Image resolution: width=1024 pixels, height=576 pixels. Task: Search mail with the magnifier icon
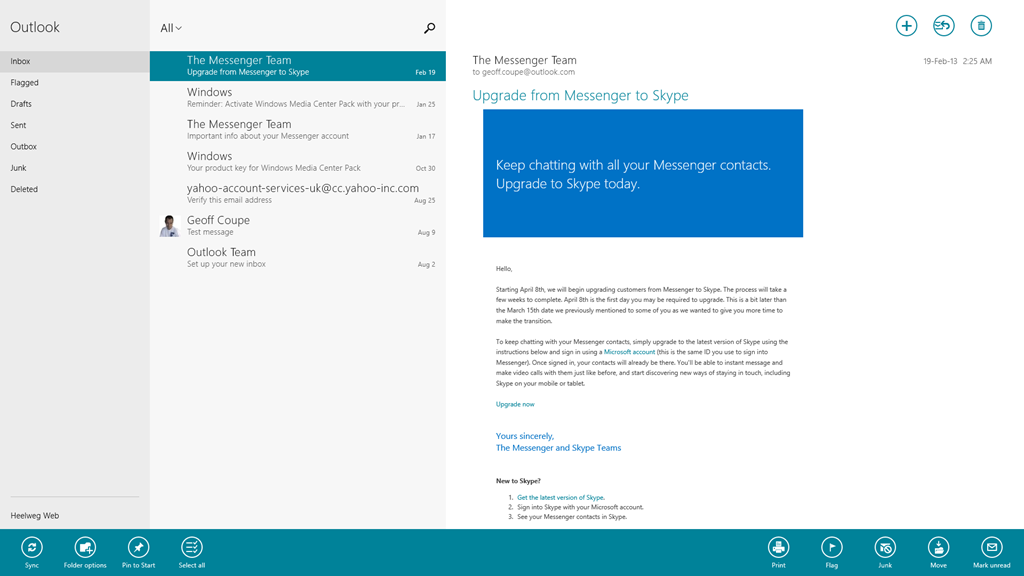coord(429,28)
